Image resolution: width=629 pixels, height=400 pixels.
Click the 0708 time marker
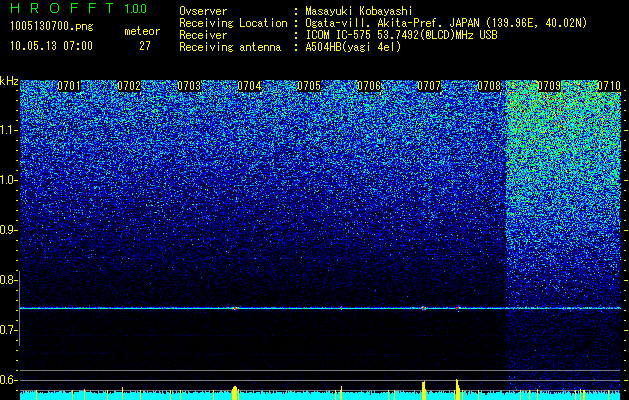click(x=489, y=86)
